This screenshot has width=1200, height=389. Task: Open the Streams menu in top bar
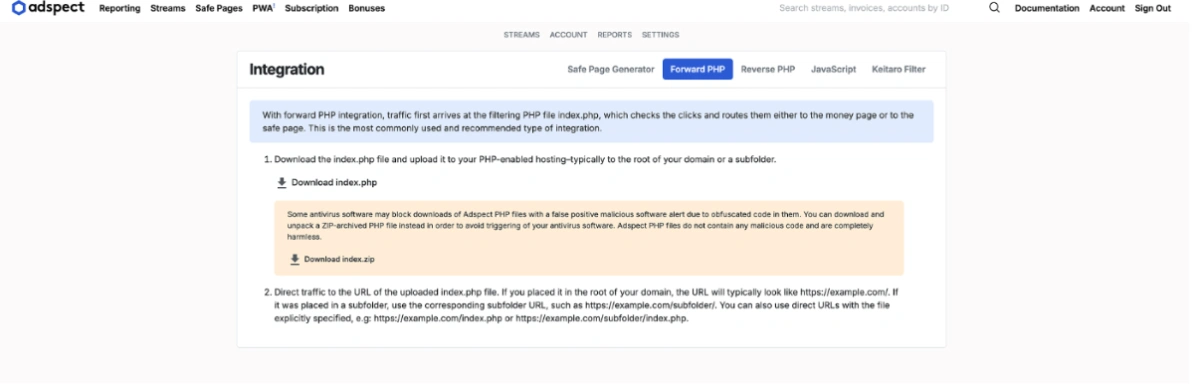[x=168, y=8]
